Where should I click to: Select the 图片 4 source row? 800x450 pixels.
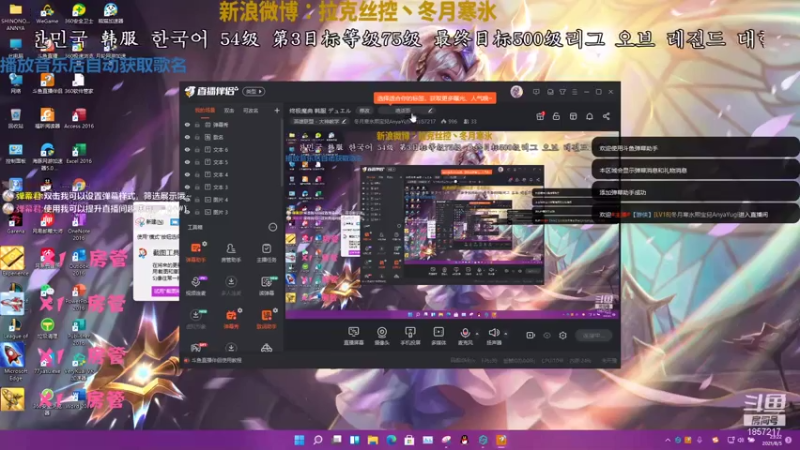pos(232,199)
